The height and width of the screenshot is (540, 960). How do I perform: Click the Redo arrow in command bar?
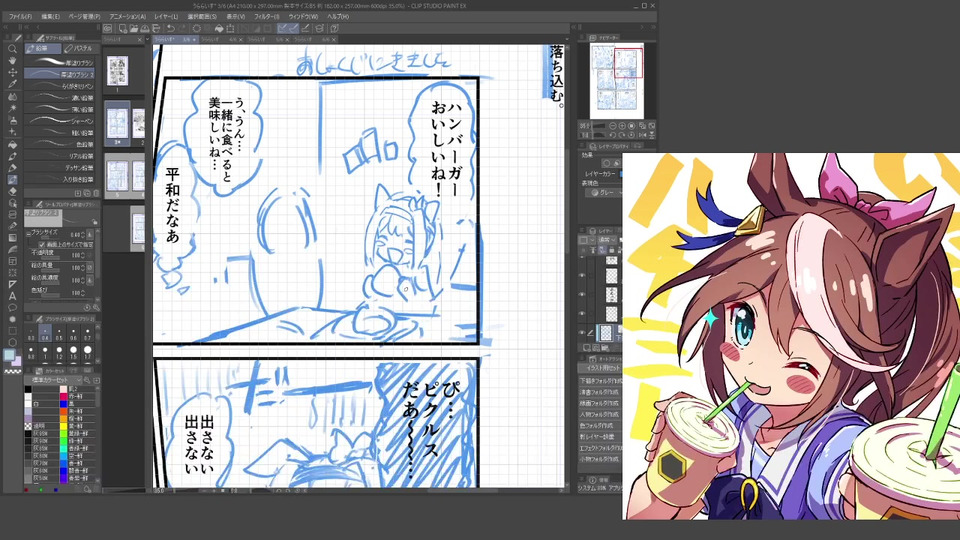click(x=182, y=28)
